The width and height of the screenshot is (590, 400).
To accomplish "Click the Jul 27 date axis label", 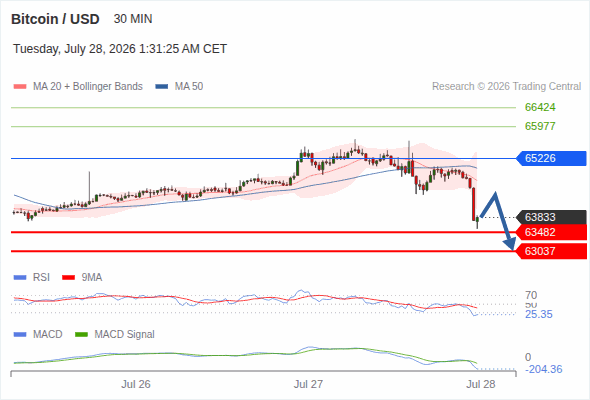I will [x=308, y=384].
